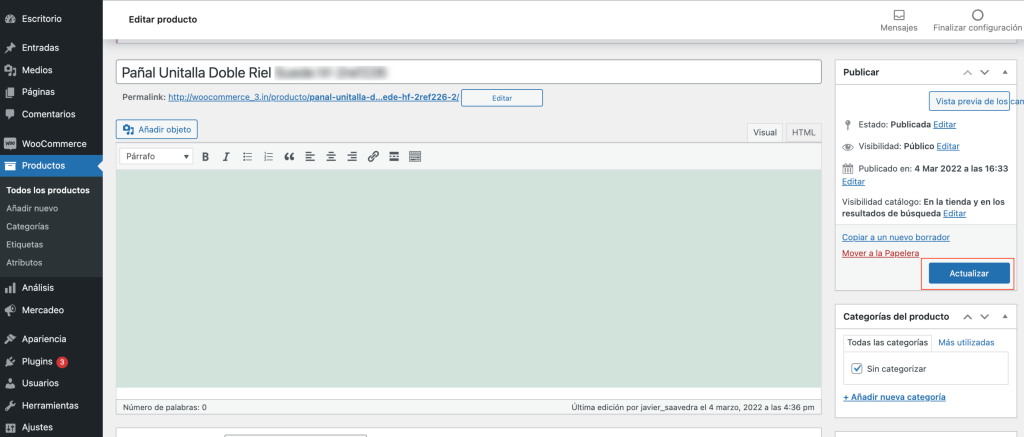Open the Párrafo format dropdown
The image size is (1024, 437).
tap(157, 157)
